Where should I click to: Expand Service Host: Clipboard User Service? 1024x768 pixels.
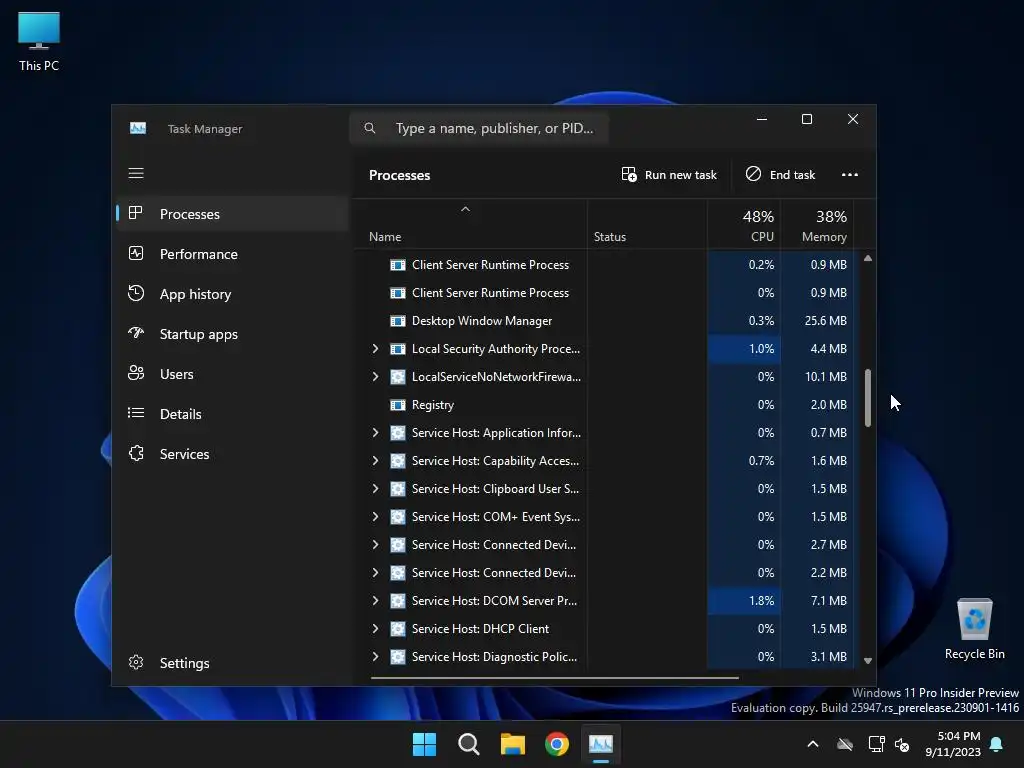point(376,488)
